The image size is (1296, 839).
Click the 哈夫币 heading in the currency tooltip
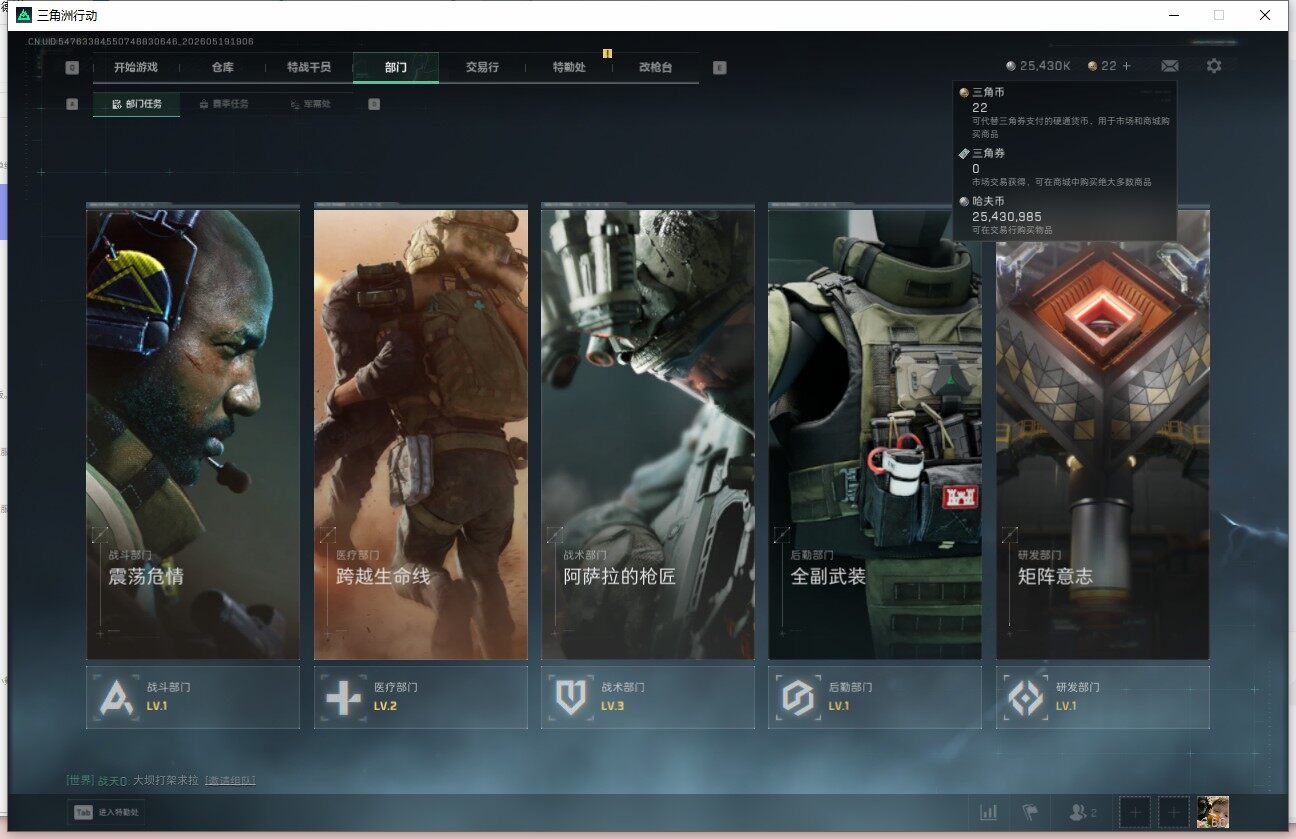pos(989,201)
